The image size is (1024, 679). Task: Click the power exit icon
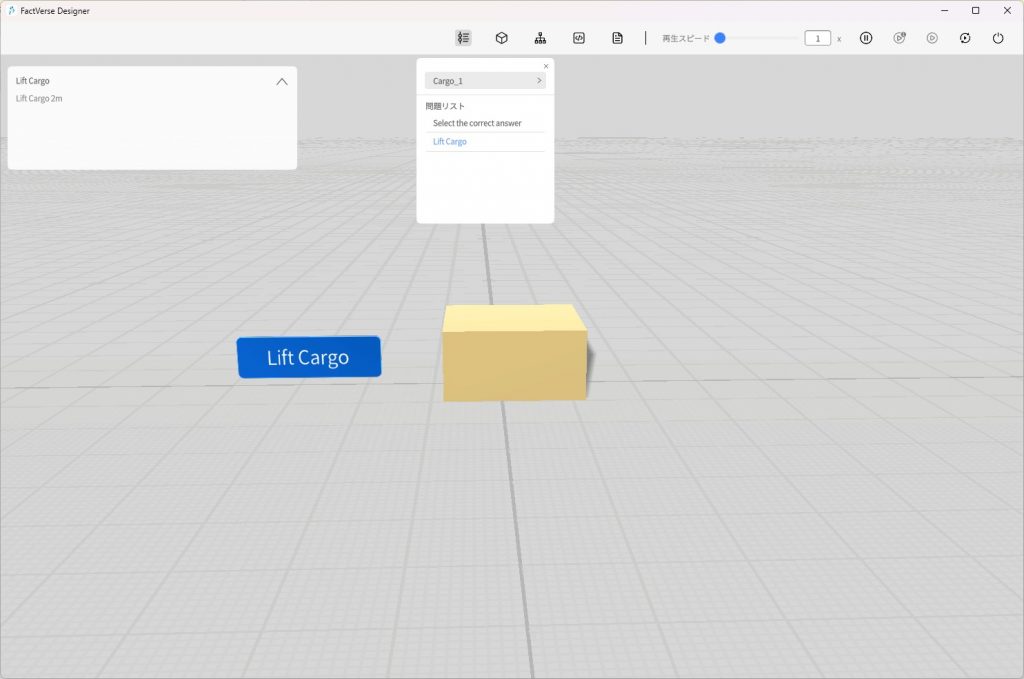tap(998, 38)
